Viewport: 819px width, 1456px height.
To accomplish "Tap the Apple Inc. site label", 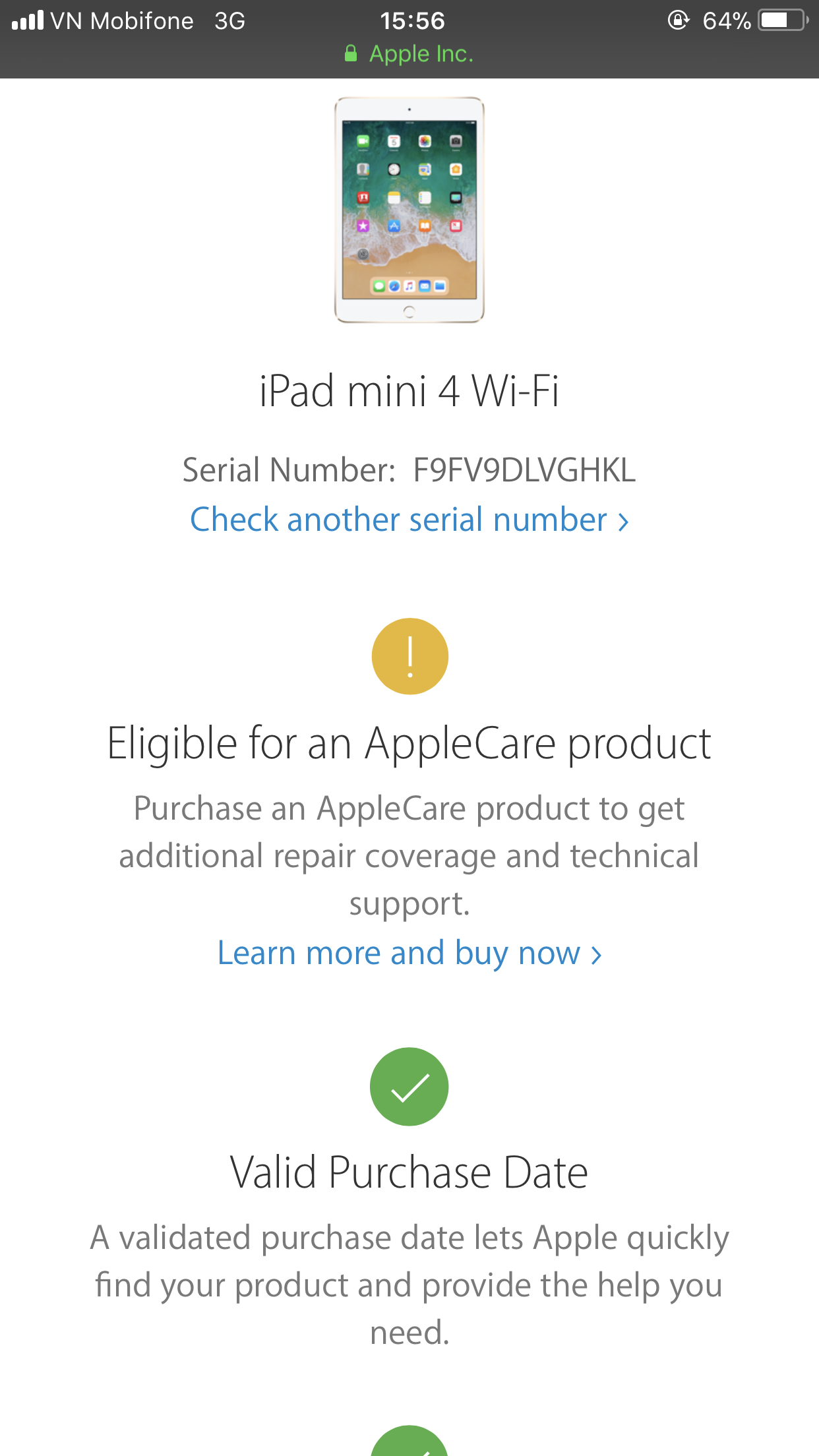I will tap(421, 53).
